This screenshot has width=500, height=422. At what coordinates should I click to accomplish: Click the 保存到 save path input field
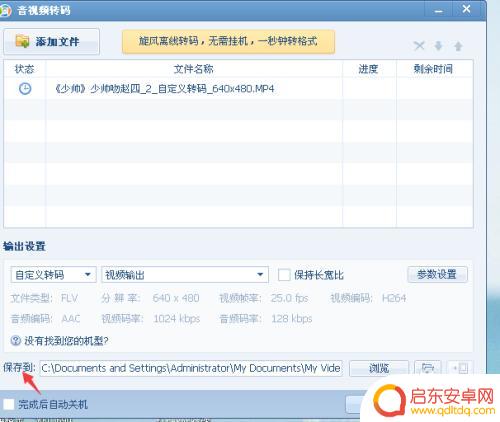coord(191,368)
